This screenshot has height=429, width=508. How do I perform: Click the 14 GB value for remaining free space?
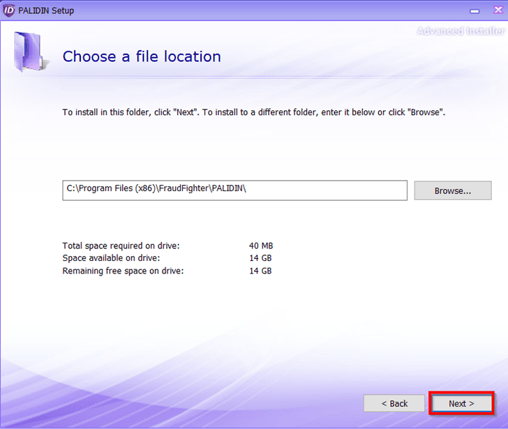click(260, 271)
